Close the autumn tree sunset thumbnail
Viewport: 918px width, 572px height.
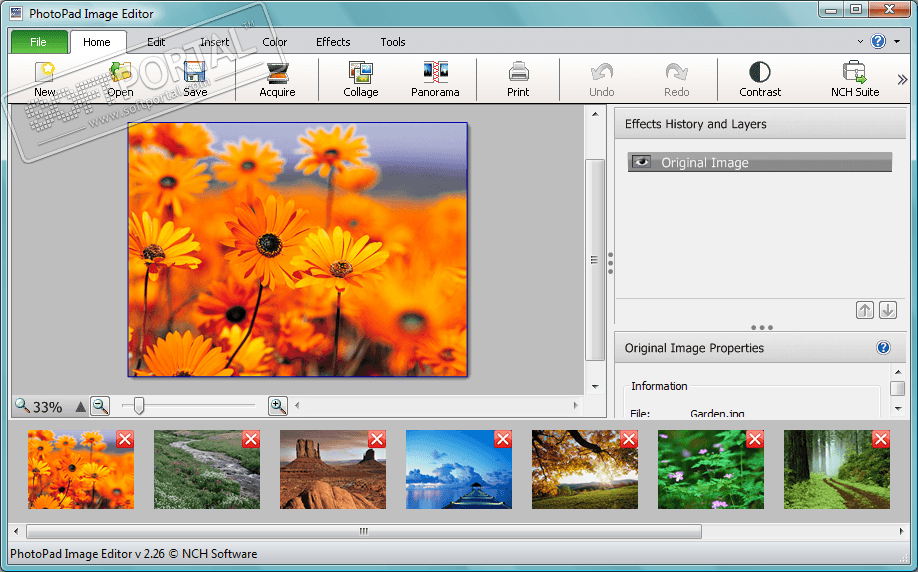(x=629, y=439)
